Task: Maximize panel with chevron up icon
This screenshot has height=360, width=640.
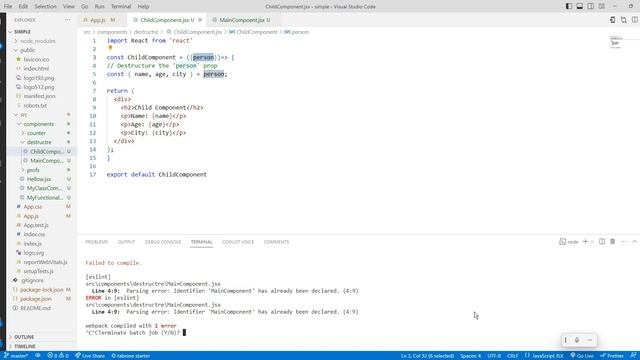Action: point(634,242)
